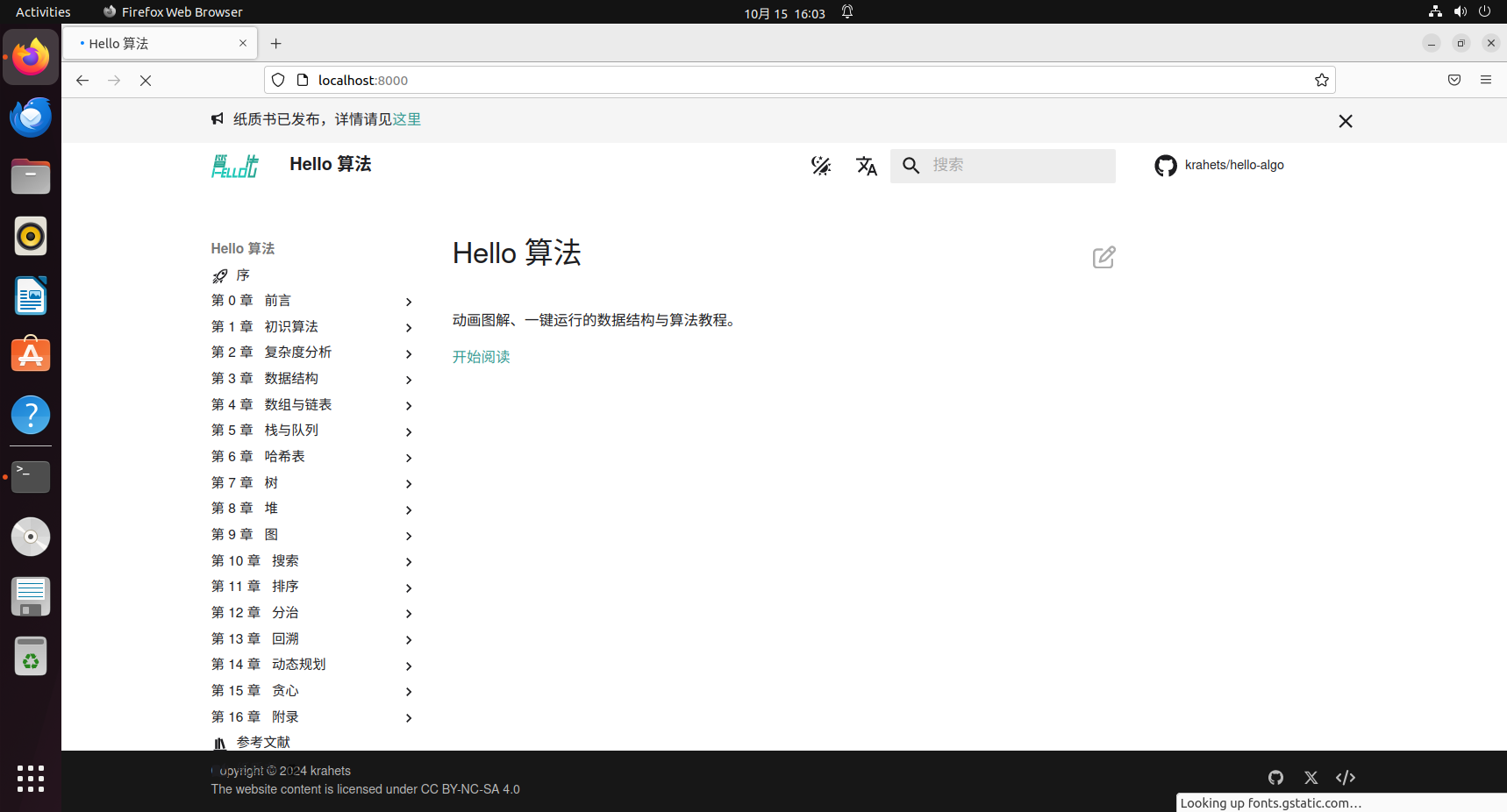1507x812 pixels.
Task: Toggle the shield tracking protection icon
Action: (278, 80)
